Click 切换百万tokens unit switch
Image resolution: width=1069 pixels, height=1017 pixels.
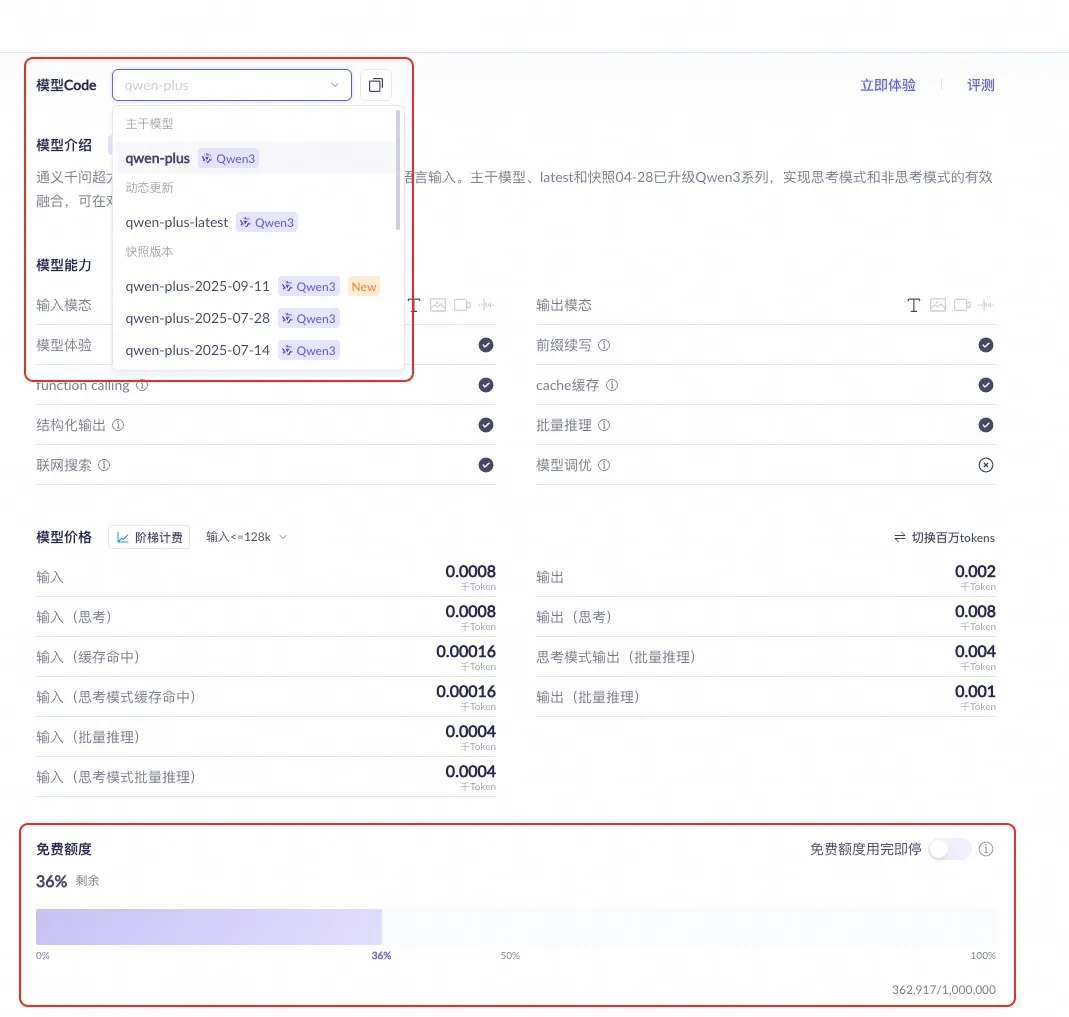pos(944,538)
